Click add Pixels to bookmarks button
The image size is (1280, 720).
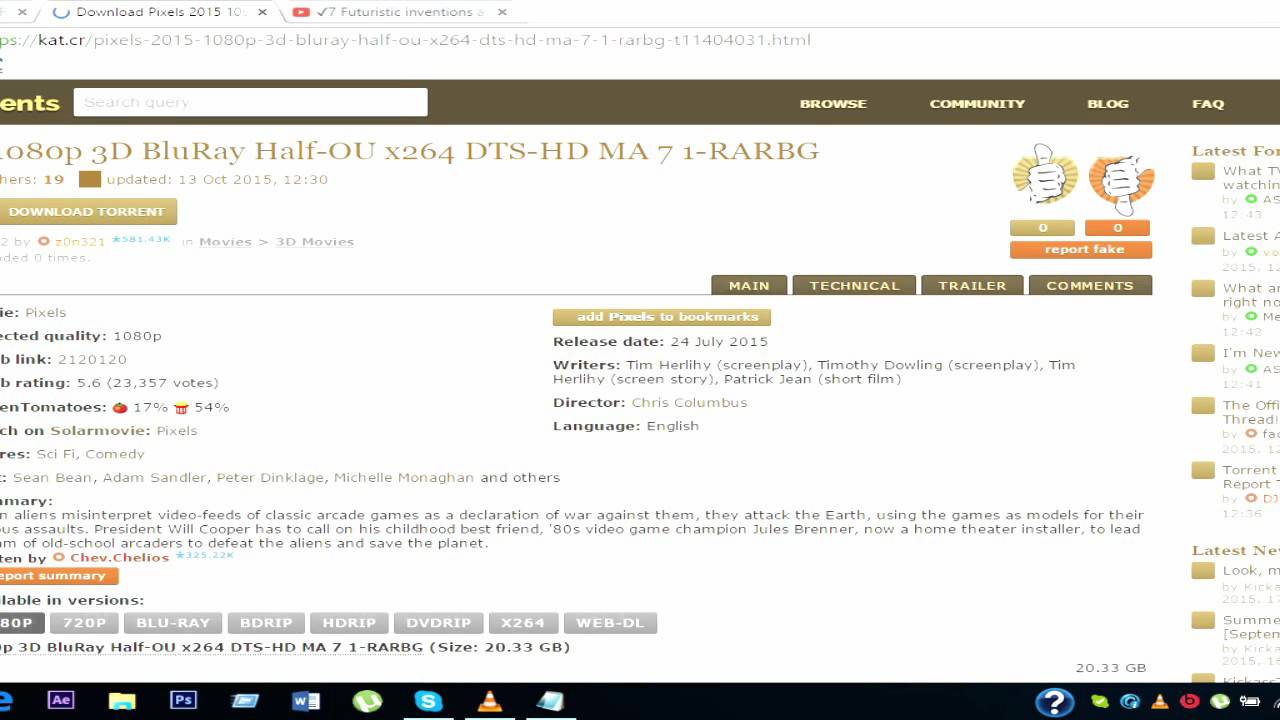pos(662,317)
